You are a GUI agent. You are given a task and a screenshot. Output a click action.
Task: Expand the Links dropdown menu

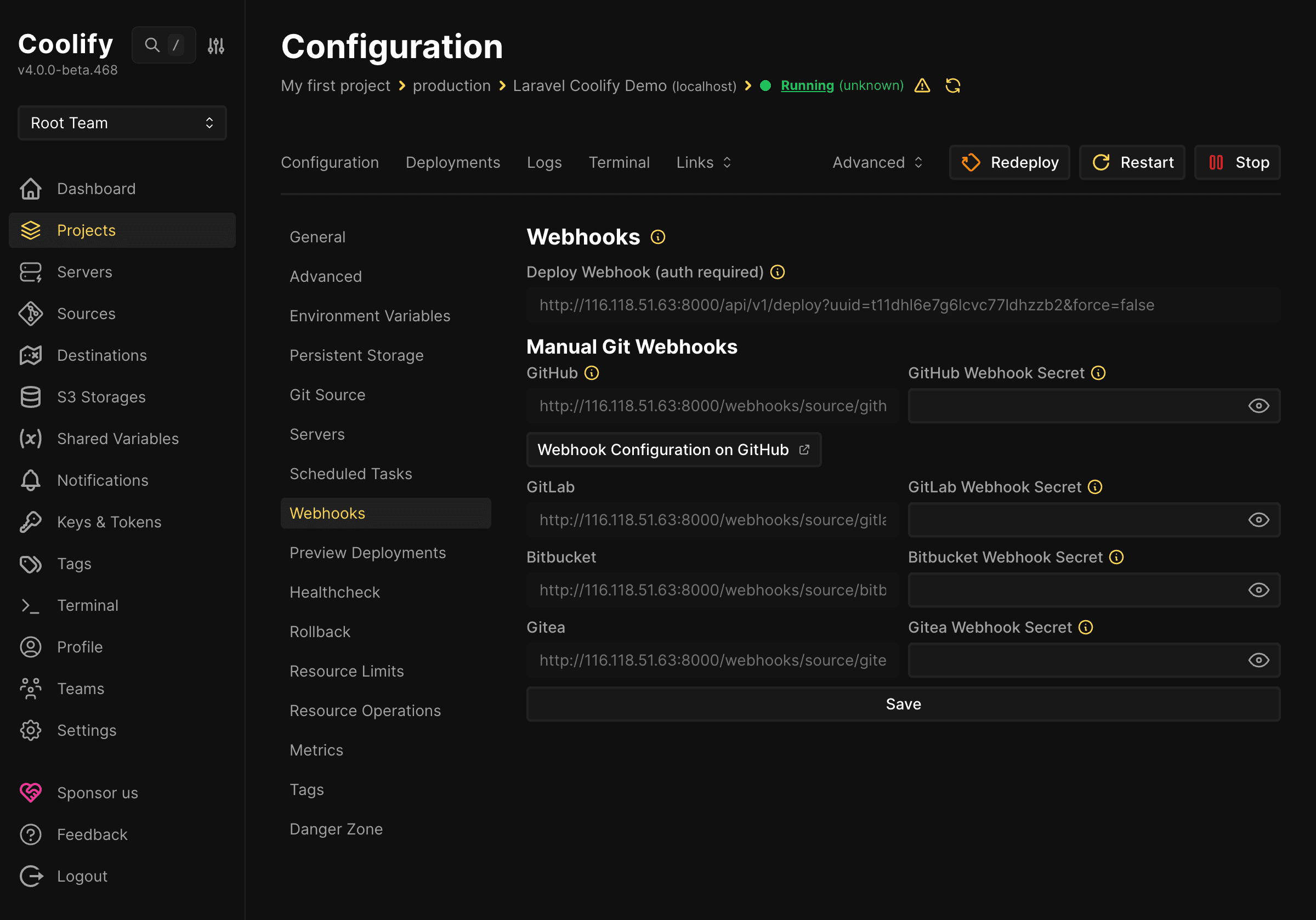[704, 162]
